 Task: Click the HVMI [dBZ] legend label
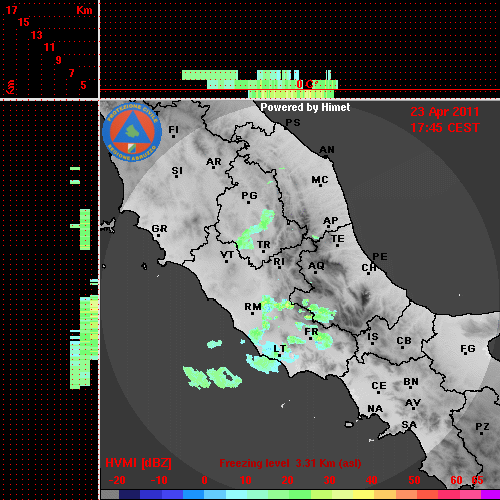(138, 463)
